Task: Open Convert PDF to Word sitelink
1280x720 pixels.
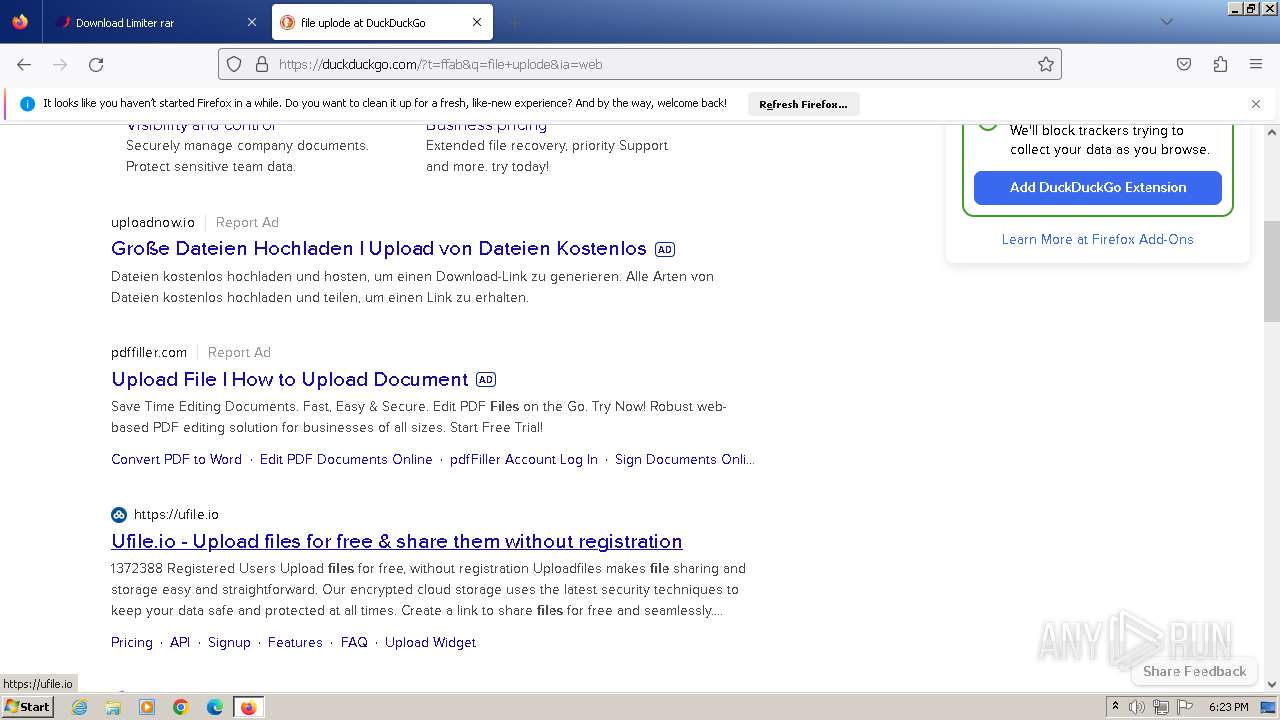Action: 176,459
